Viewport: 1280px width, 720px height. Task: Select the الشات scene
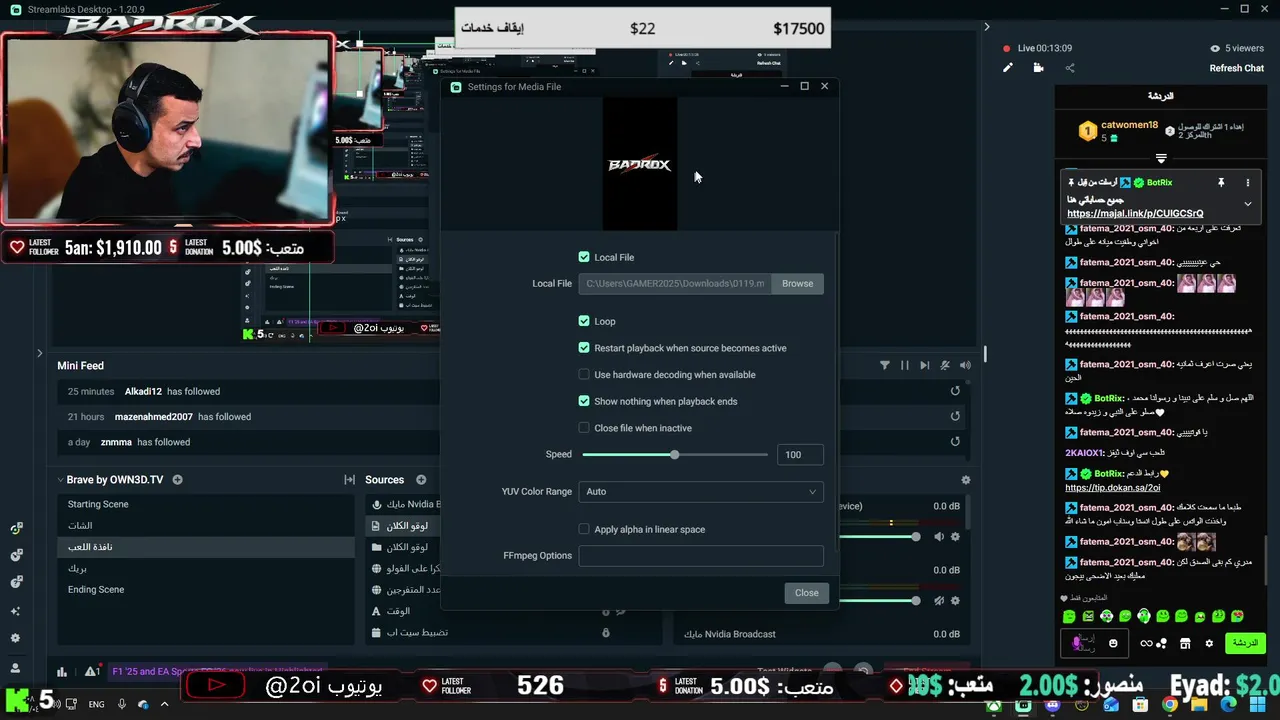206,525
